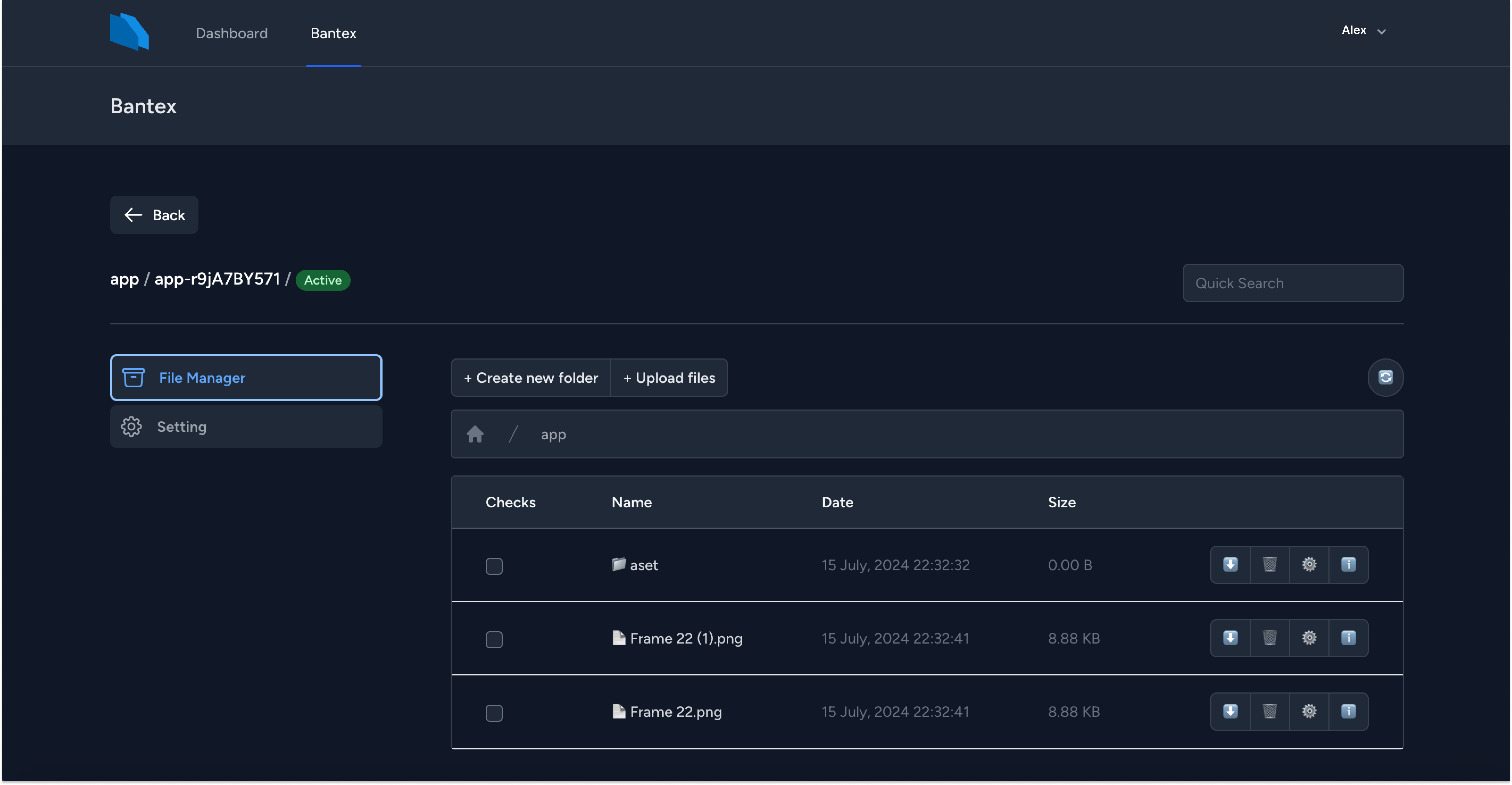The height and width of the screenshot is (785, 1512).
Task: Open settings for Frame 22.png
Action: pos(1309,711)
